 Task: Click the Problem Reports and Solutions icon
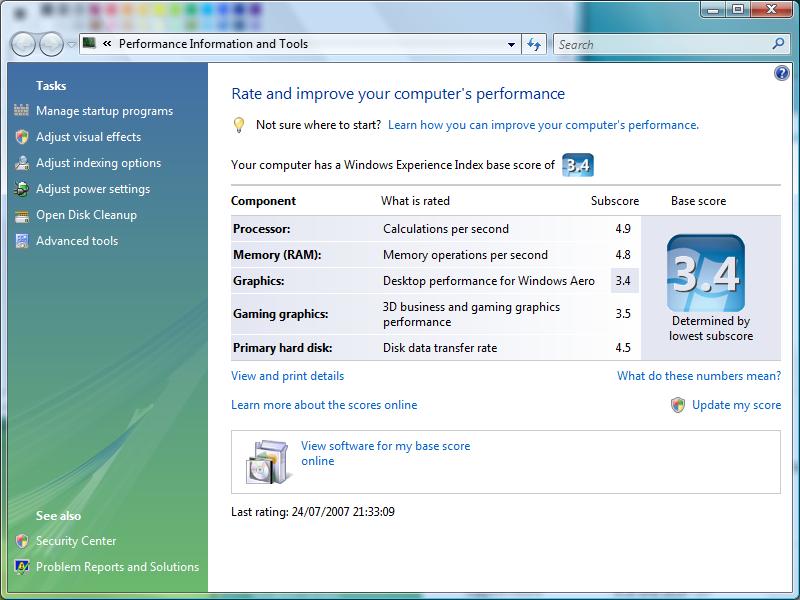[x=22, y=567]
